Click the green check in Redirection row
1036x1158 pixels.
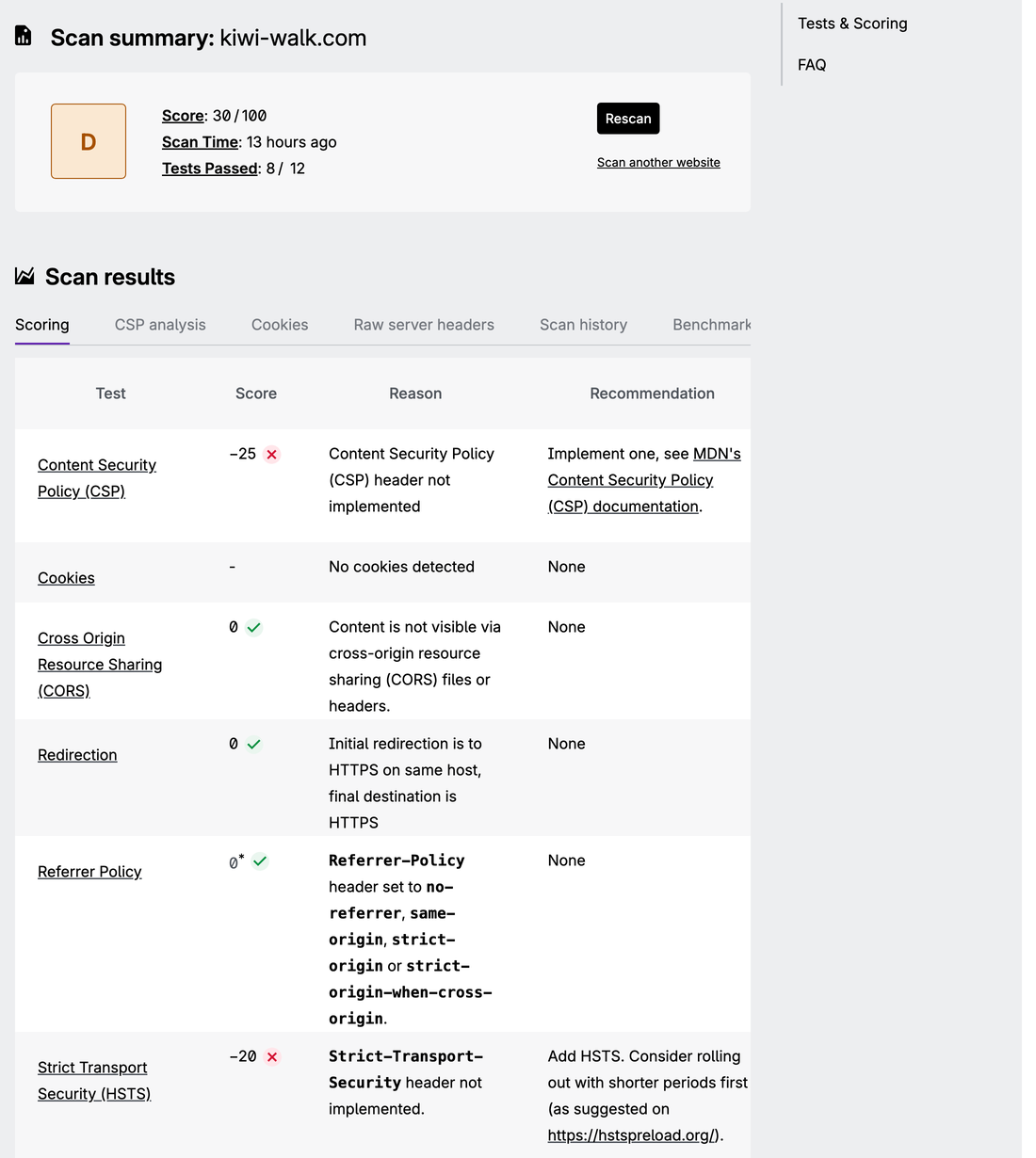[253, 745]
